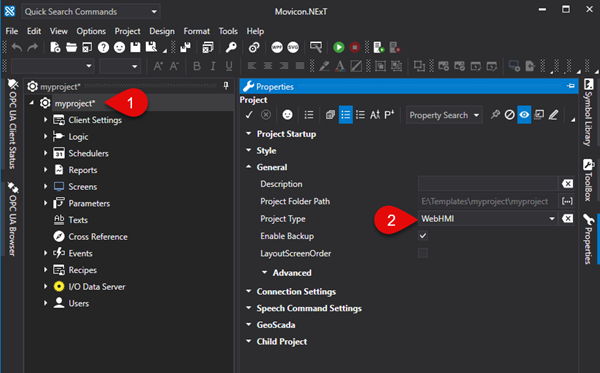The height and width of the screenshot is (373, 600).
Task: Browse Project Folder Path with ellipsis button
Action: [x=567, y=201]
